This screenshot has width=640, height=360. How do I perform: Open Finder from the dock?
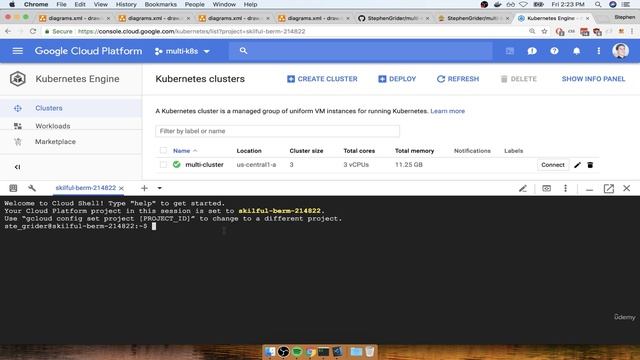point(270,351)
